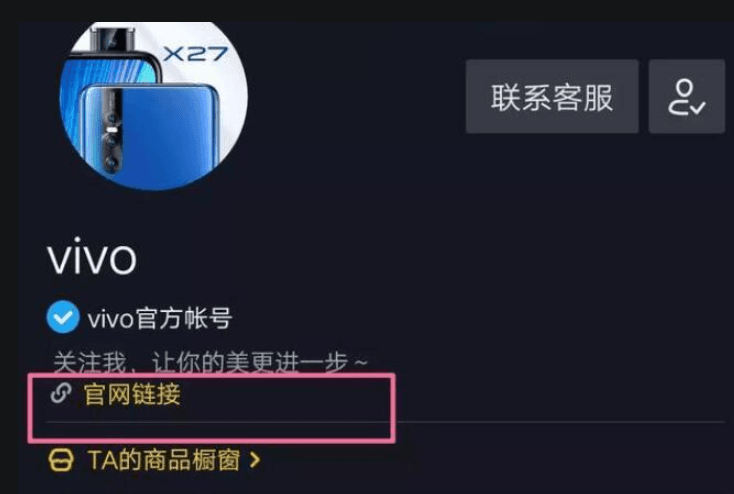Viewport: 734px width, 494px height.
Task: Click the X27 label inside the avatar
Action: point(195,55)
